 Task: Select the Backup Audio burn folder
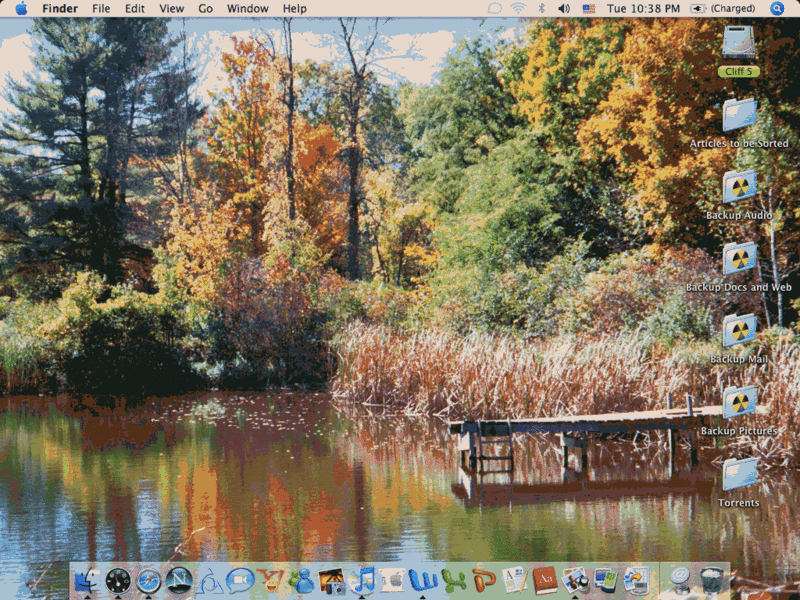pyautogui.click(x=739, y=187)
